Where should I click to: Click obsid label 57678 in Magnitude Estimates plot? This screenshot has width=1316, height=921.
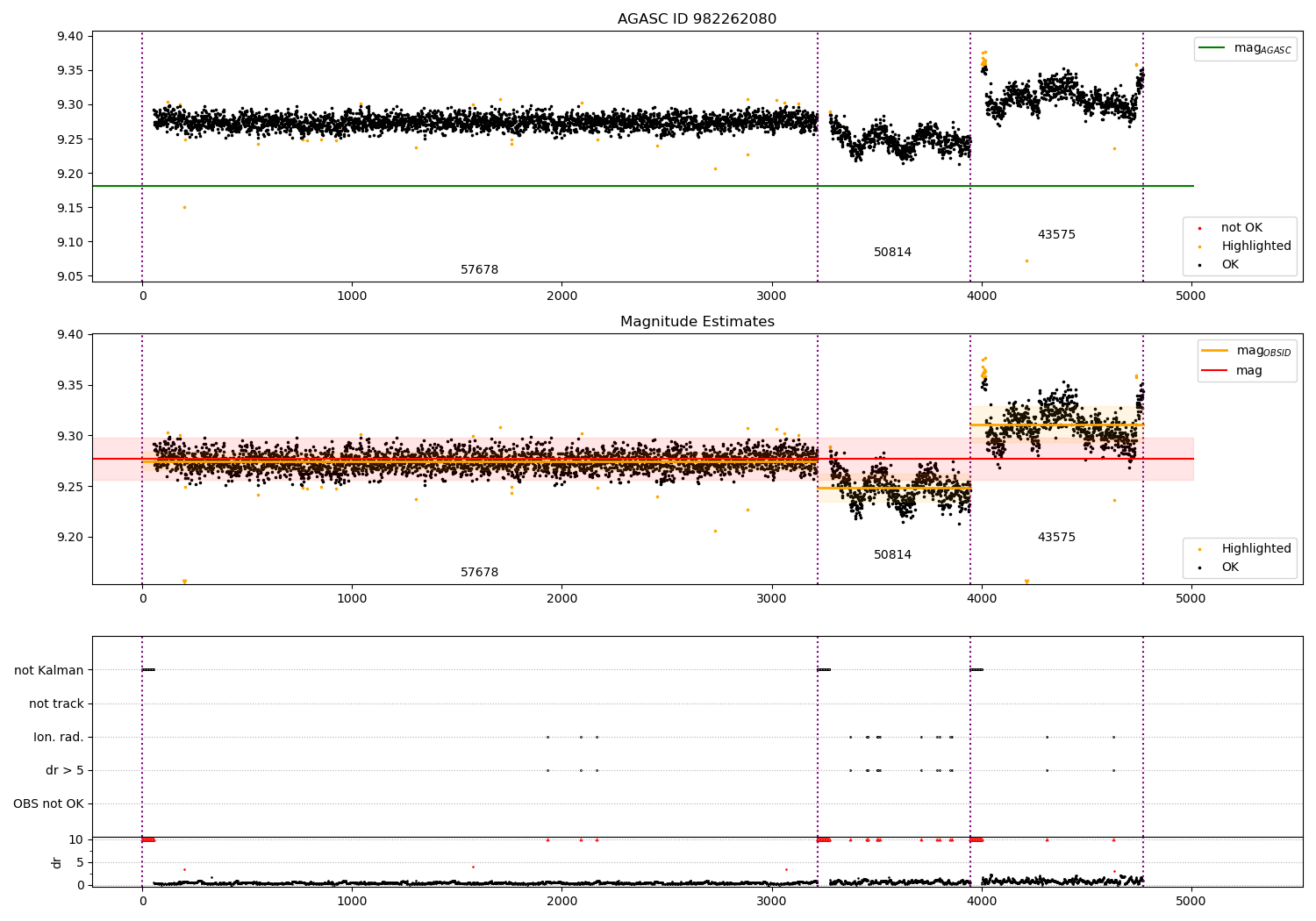[479, 573]
